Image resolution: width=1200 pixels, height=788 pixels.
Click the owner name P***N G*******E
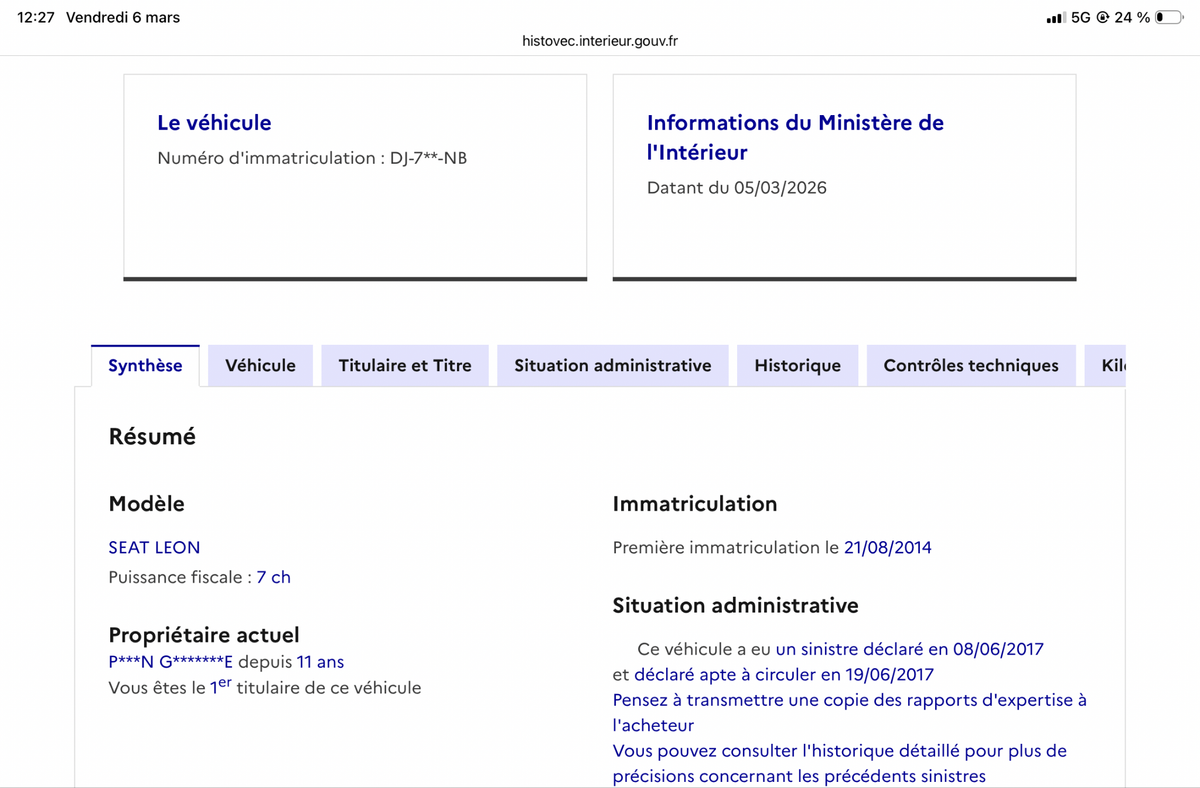171,662
